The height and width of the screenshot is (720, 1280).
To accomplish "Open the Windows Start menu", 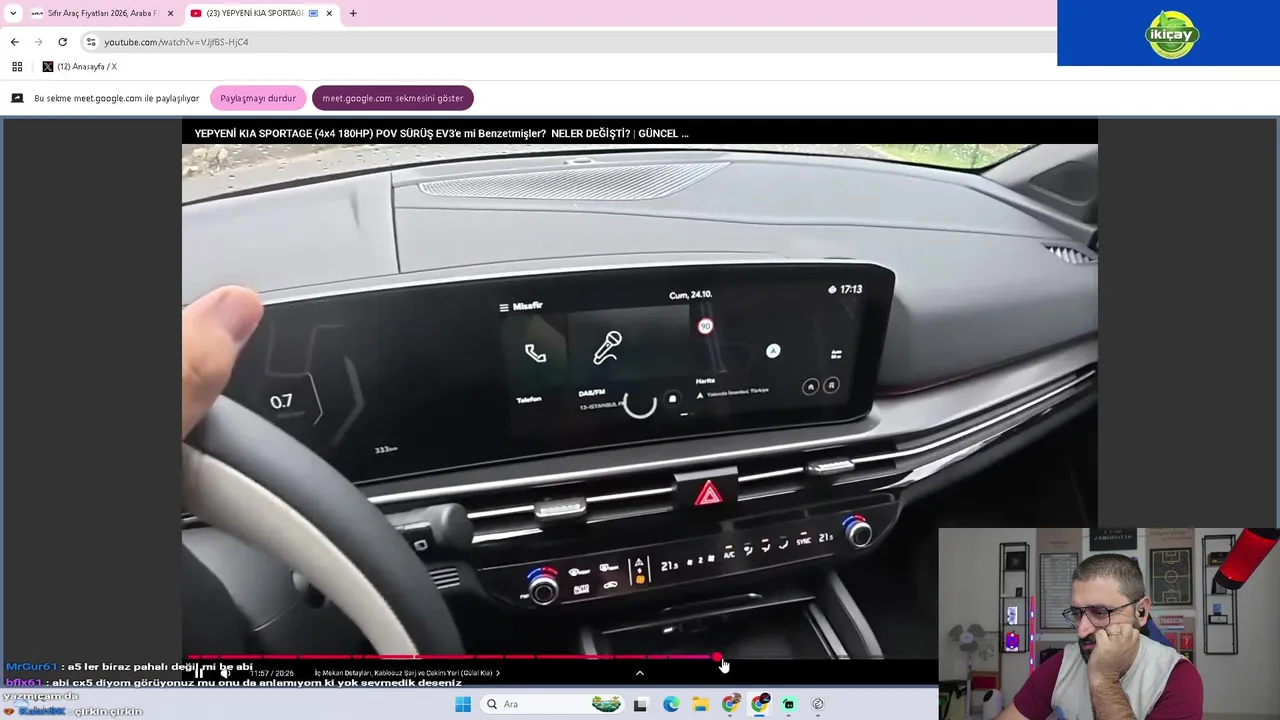I will click(x=463, y=704).
